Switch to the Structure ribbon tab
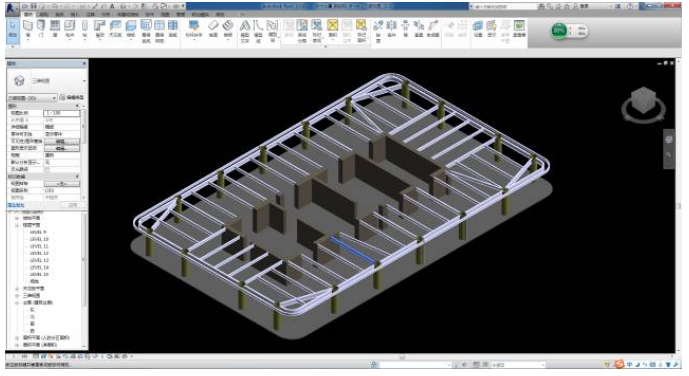The height and width of the screenshot is (376, 689). (44, 14)
